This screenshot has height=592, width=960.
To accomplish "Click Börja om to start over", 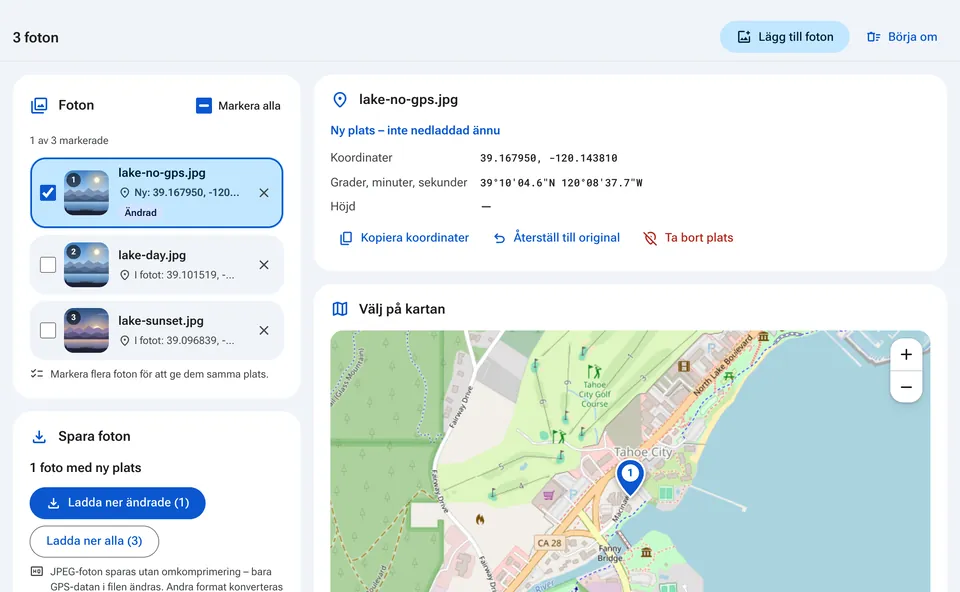I will 902,37.
